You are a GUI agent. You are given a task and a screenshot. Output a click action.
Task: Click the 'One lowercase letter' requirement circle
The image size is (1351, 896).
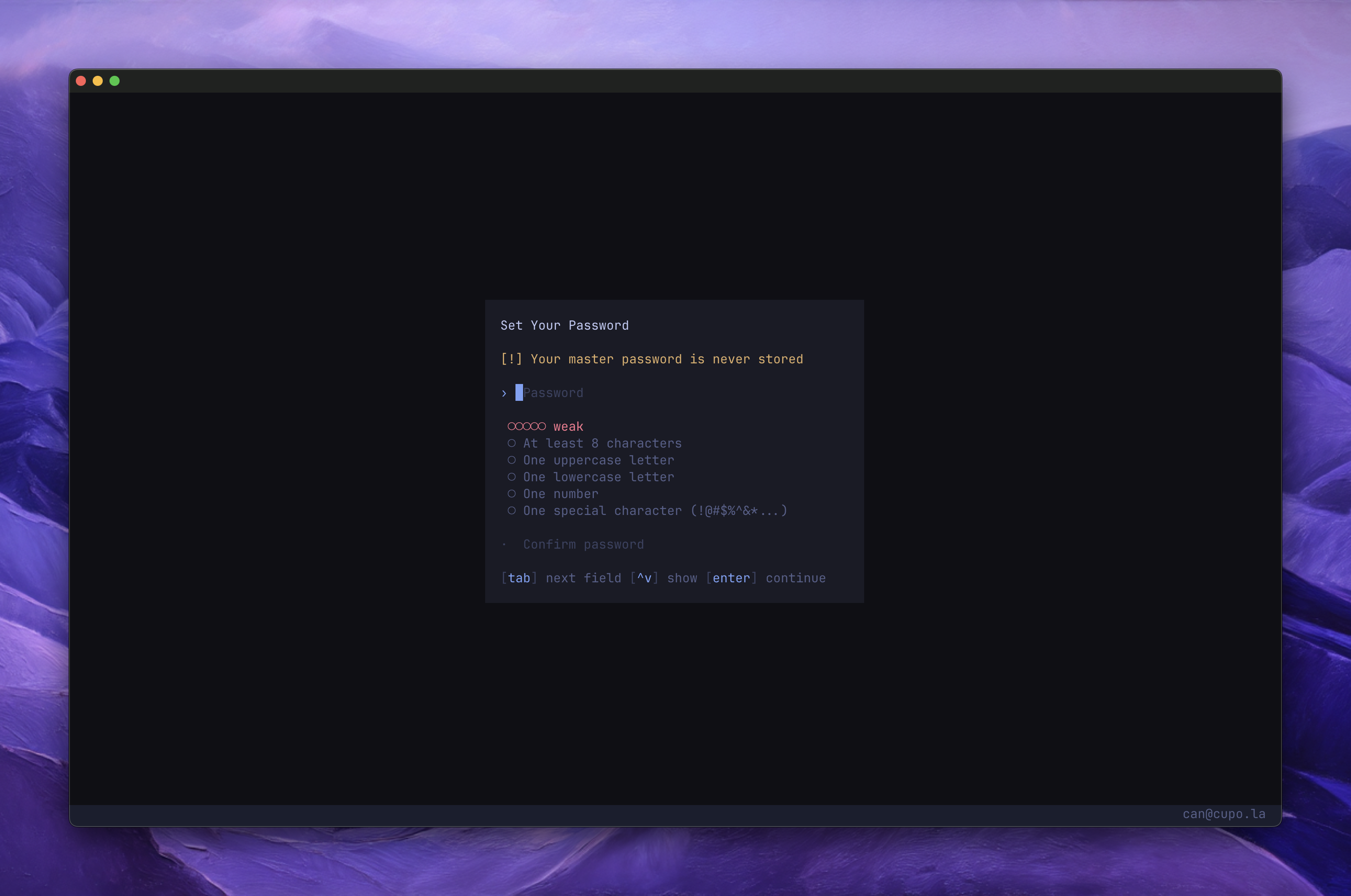tap(512, 477)
